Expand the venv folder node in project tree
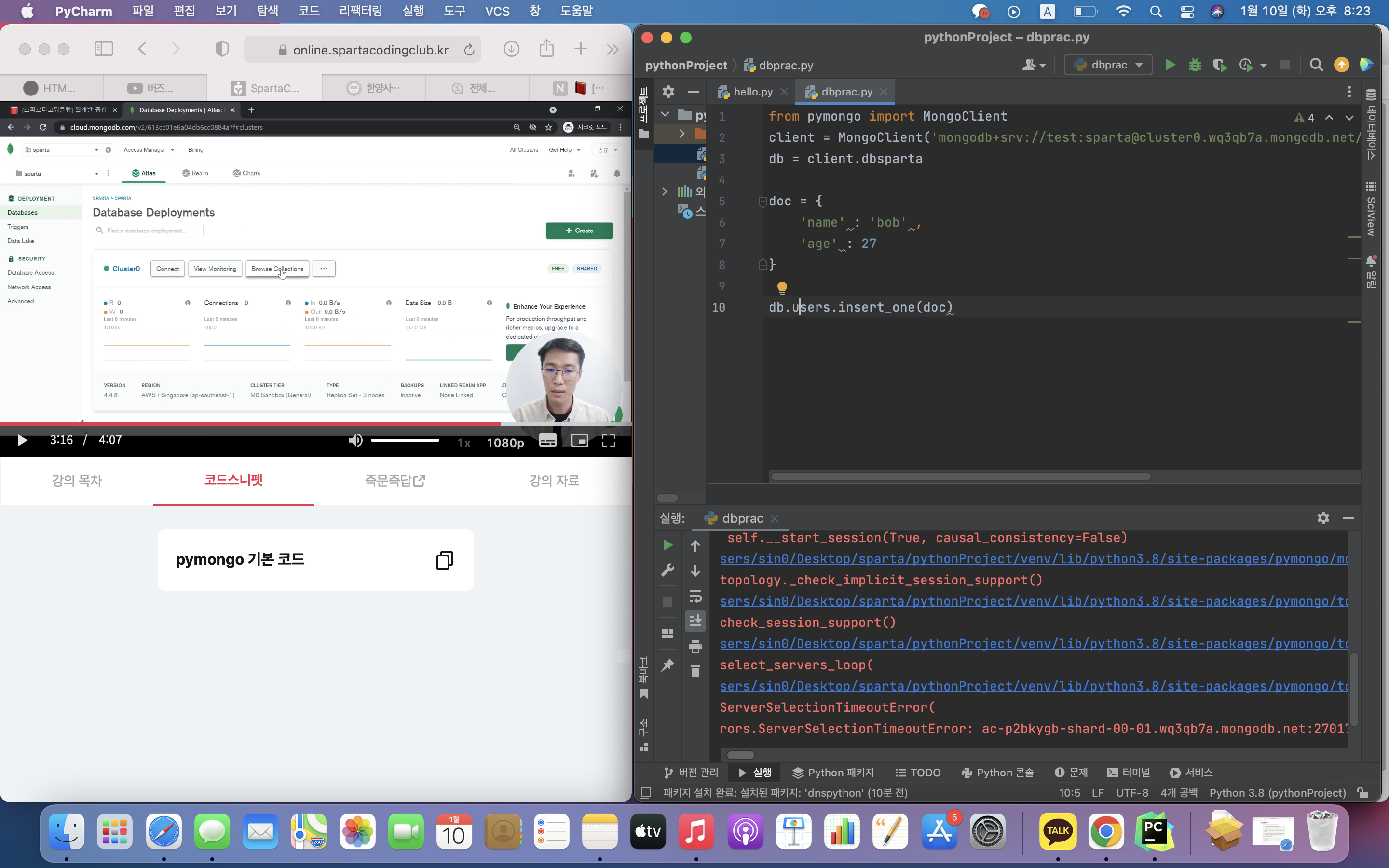This screenshot has width=1389, height=868. click(x=682, y=134)
